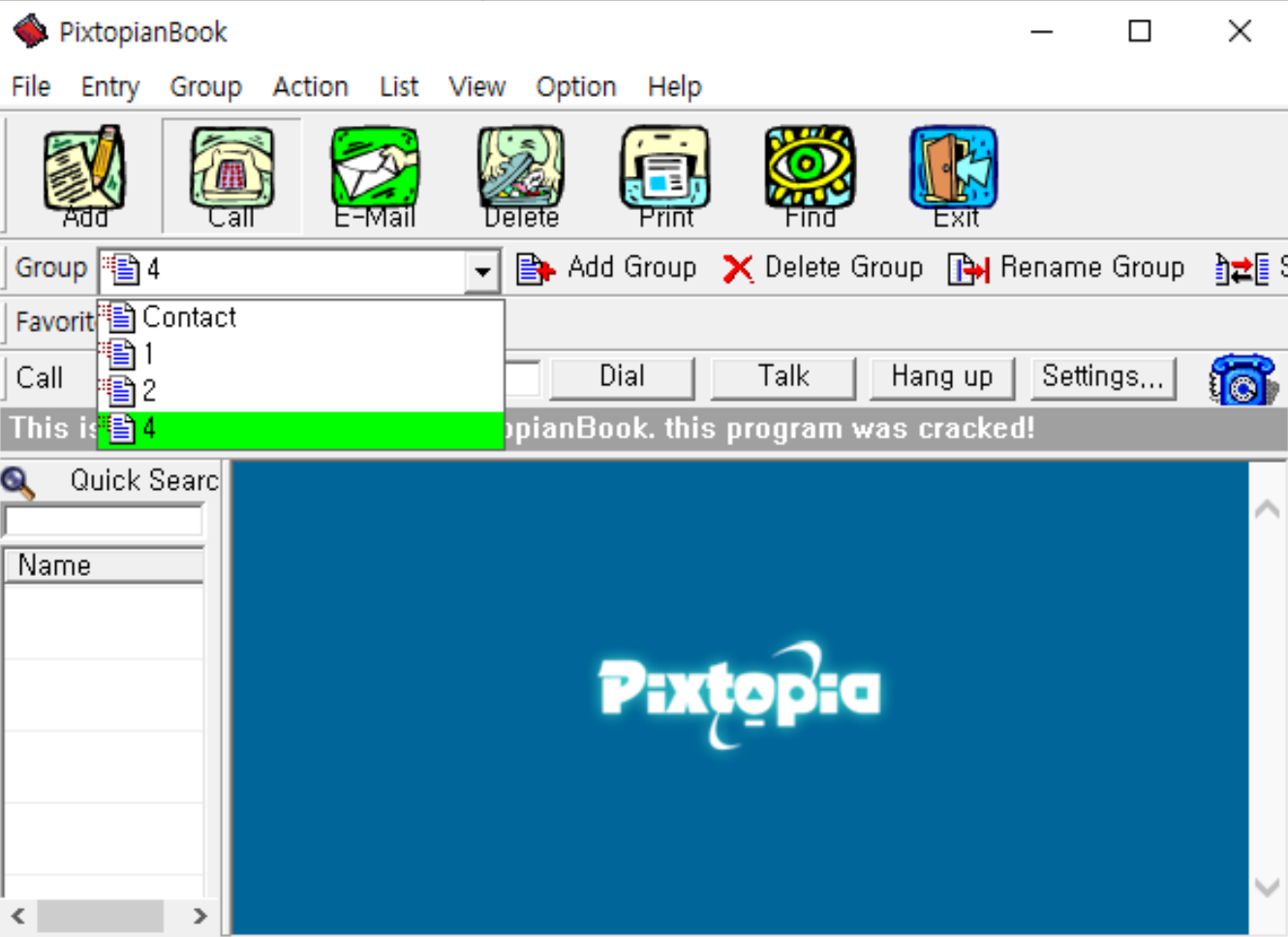Open the Group menu
The image size is (1288, 937).
pyautogui.click(x=205, y=87)
